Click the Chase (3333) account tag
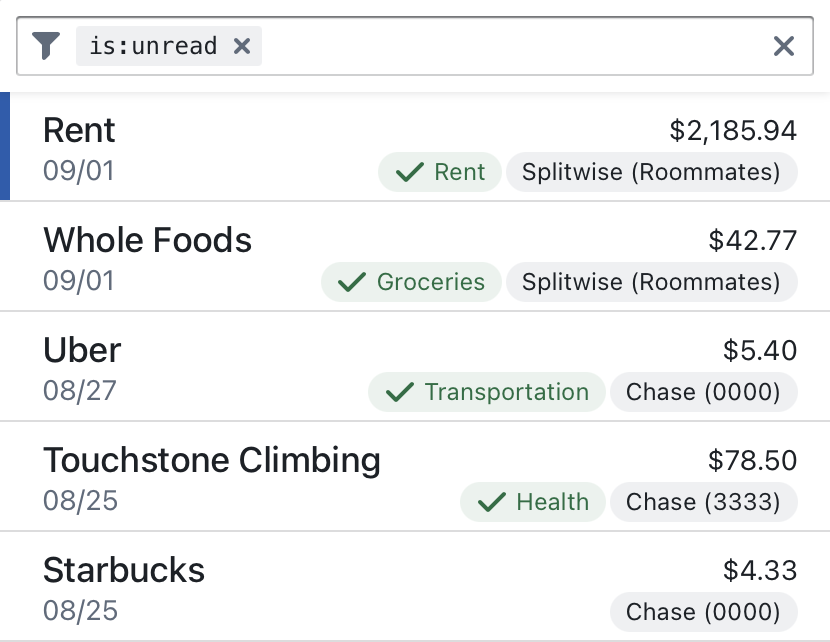 (703, 502)
